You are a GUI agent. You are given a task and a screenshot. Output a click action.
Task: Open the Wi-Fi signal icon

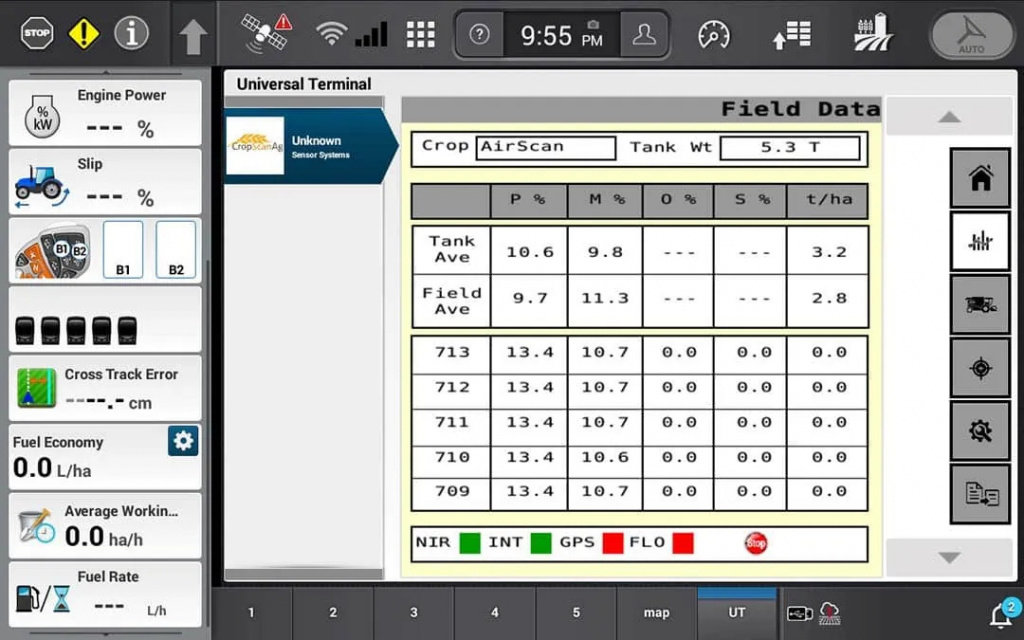(x=332, y=33)
